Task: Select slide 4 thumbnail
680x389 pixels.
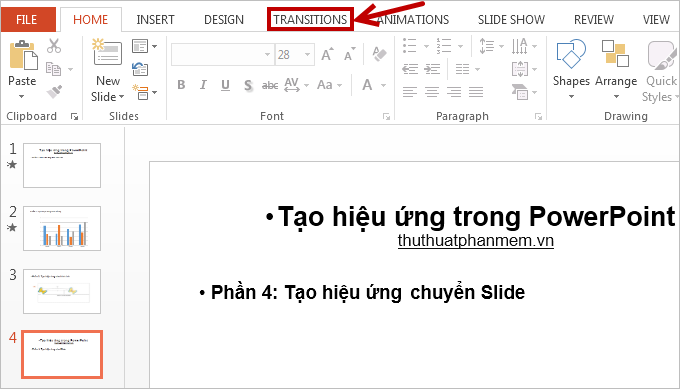Action: (62, 354)
